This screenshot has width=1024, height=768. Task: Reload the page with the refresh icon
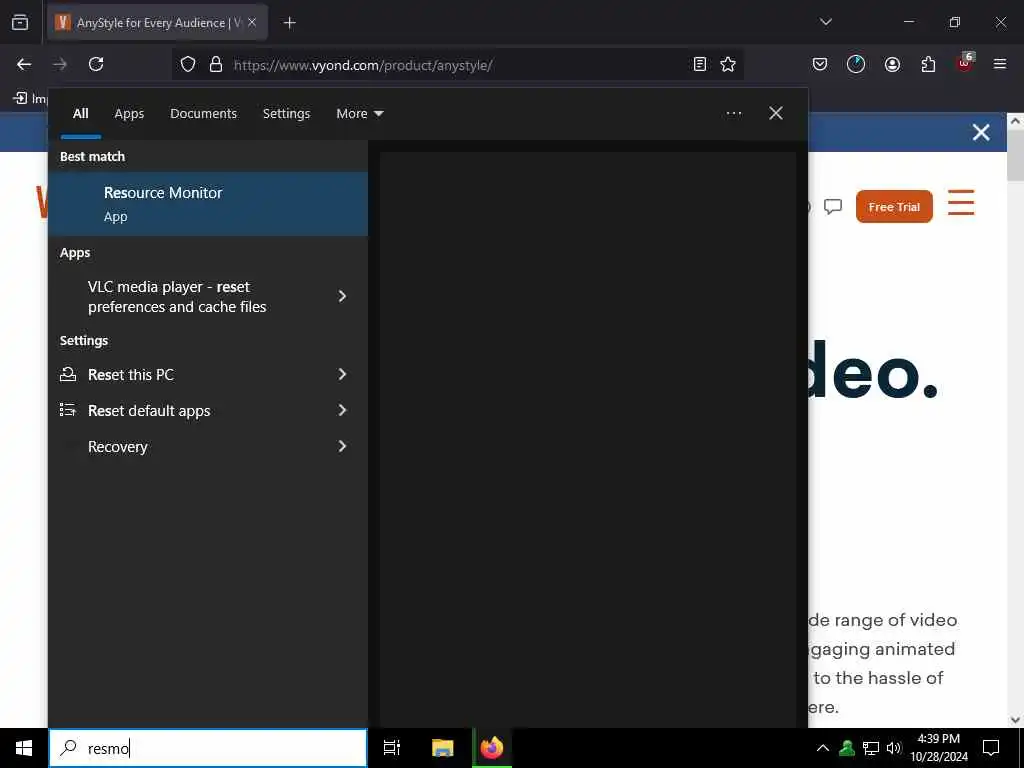pos(96,64)
